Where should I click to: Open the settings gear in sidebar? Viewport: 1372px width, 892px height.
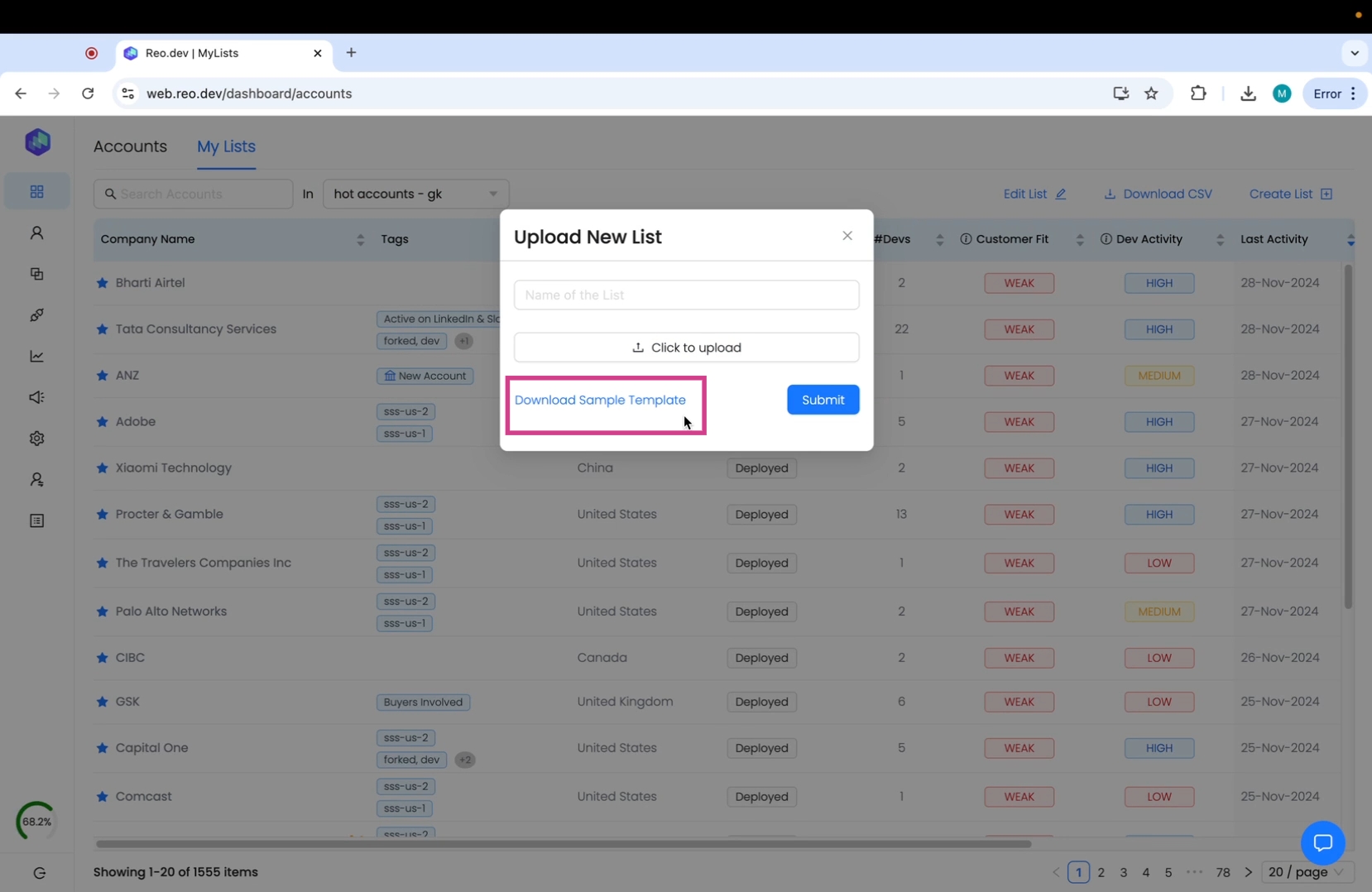coord(36,439)
